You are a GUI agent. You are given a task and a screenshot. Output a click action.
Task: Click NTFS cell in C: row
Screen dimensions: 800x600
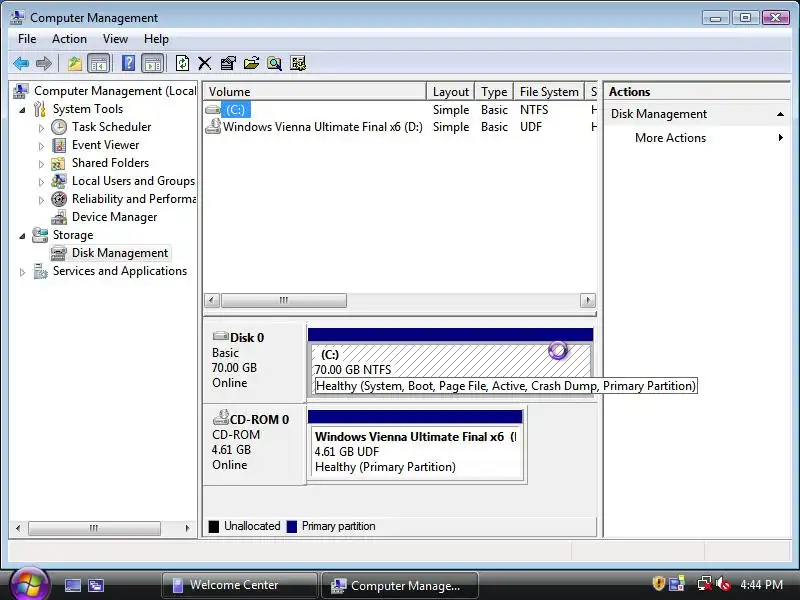point(534,110)
